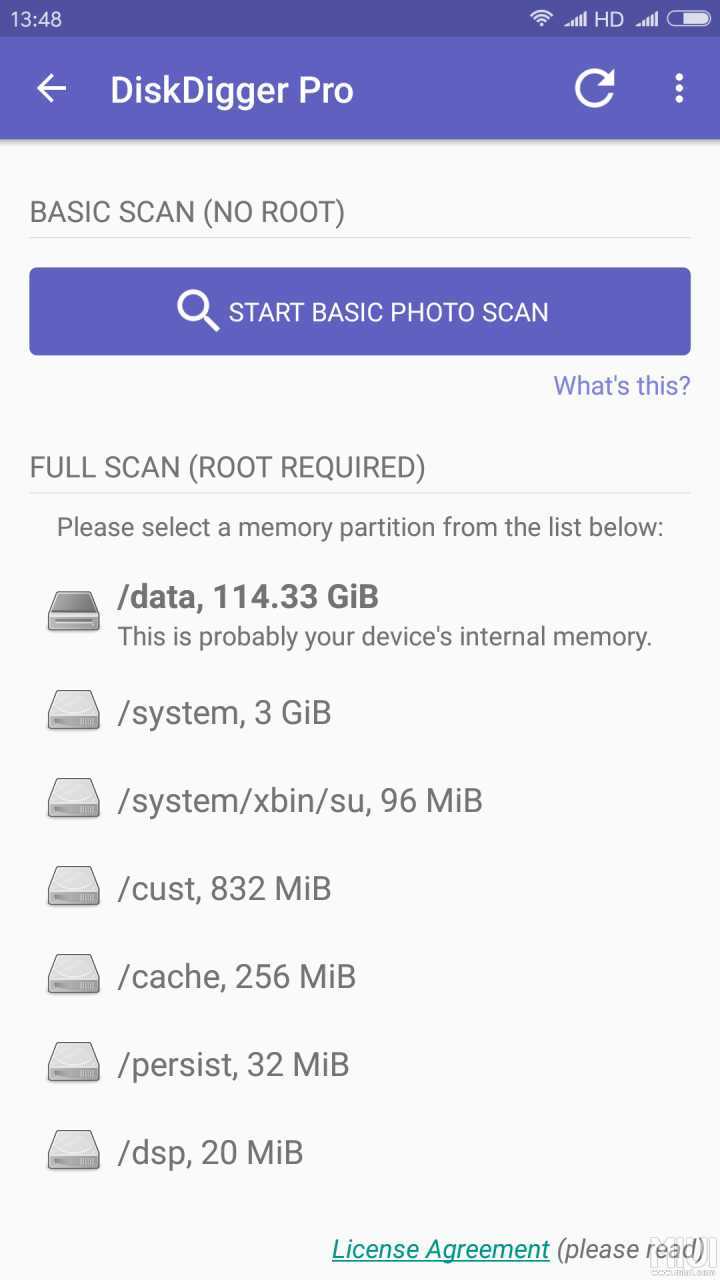The height and width of the screenshot is (1280, 720).
Task: Click the /system drive icon
Action: [x=74, y=712]
